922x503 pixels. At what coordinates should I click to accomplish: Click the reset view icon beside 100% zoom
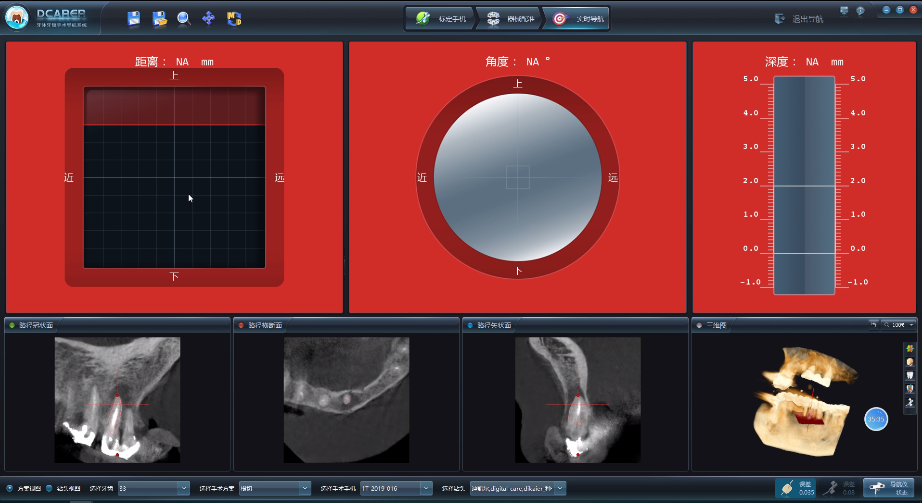point(873,325)
